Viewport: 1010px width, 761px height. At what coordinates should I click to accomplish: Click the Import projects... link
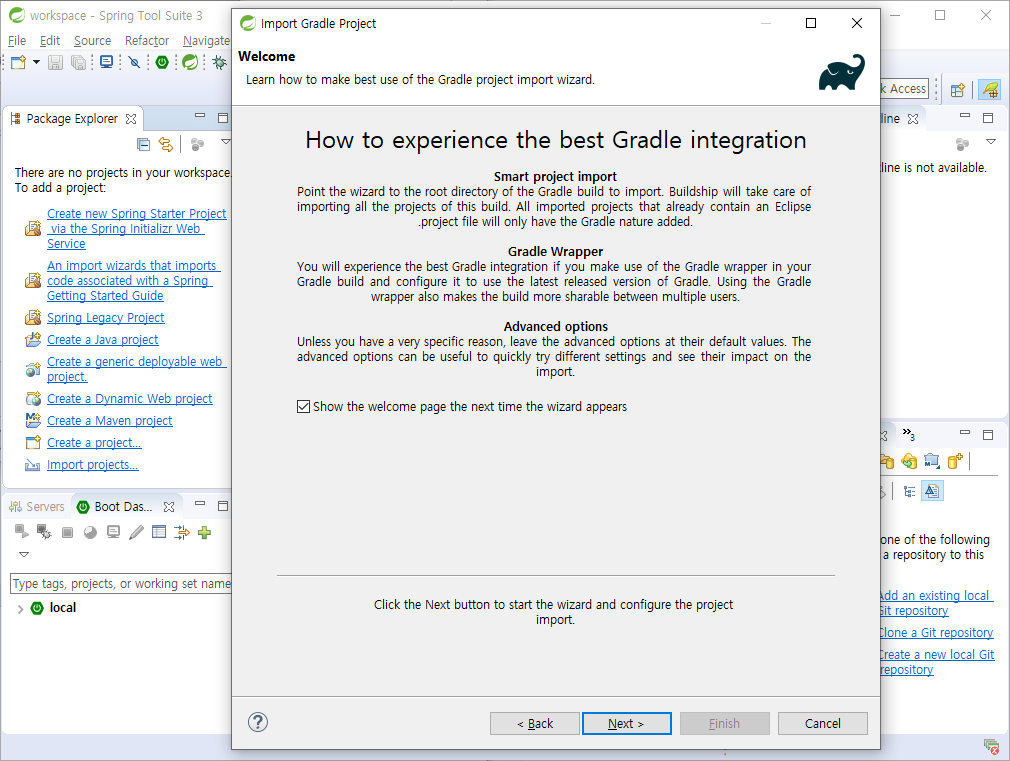click(93, 465)
